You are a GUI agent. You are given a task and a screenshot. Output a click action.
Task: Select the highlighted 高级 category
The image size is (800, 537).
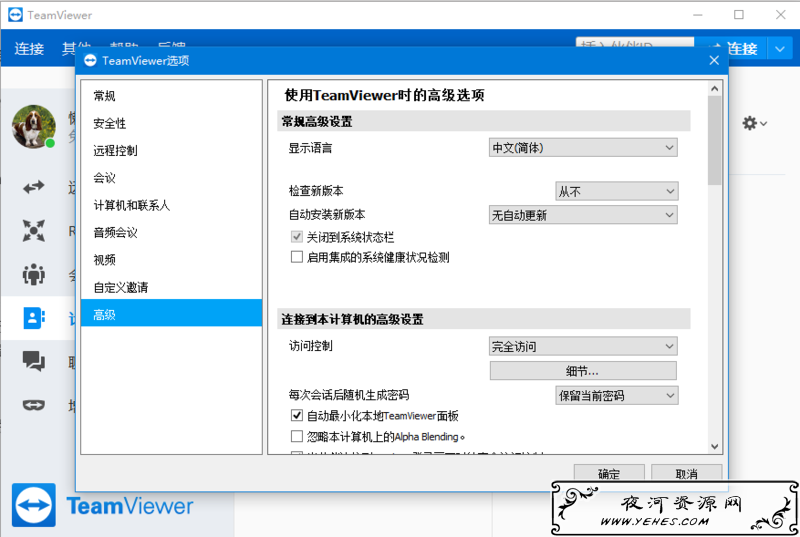171,315
